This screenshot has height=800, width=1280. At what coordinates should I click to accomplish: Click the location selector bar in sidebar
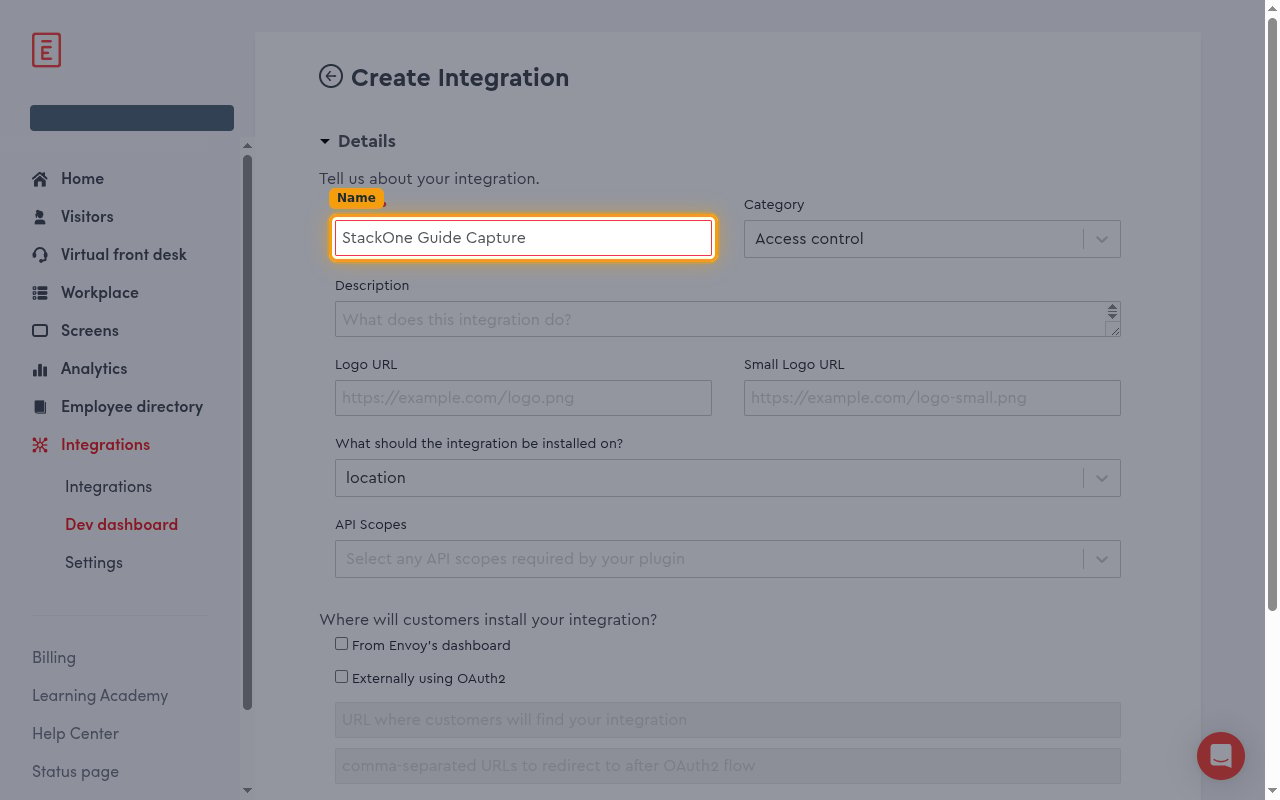[132, 118]
